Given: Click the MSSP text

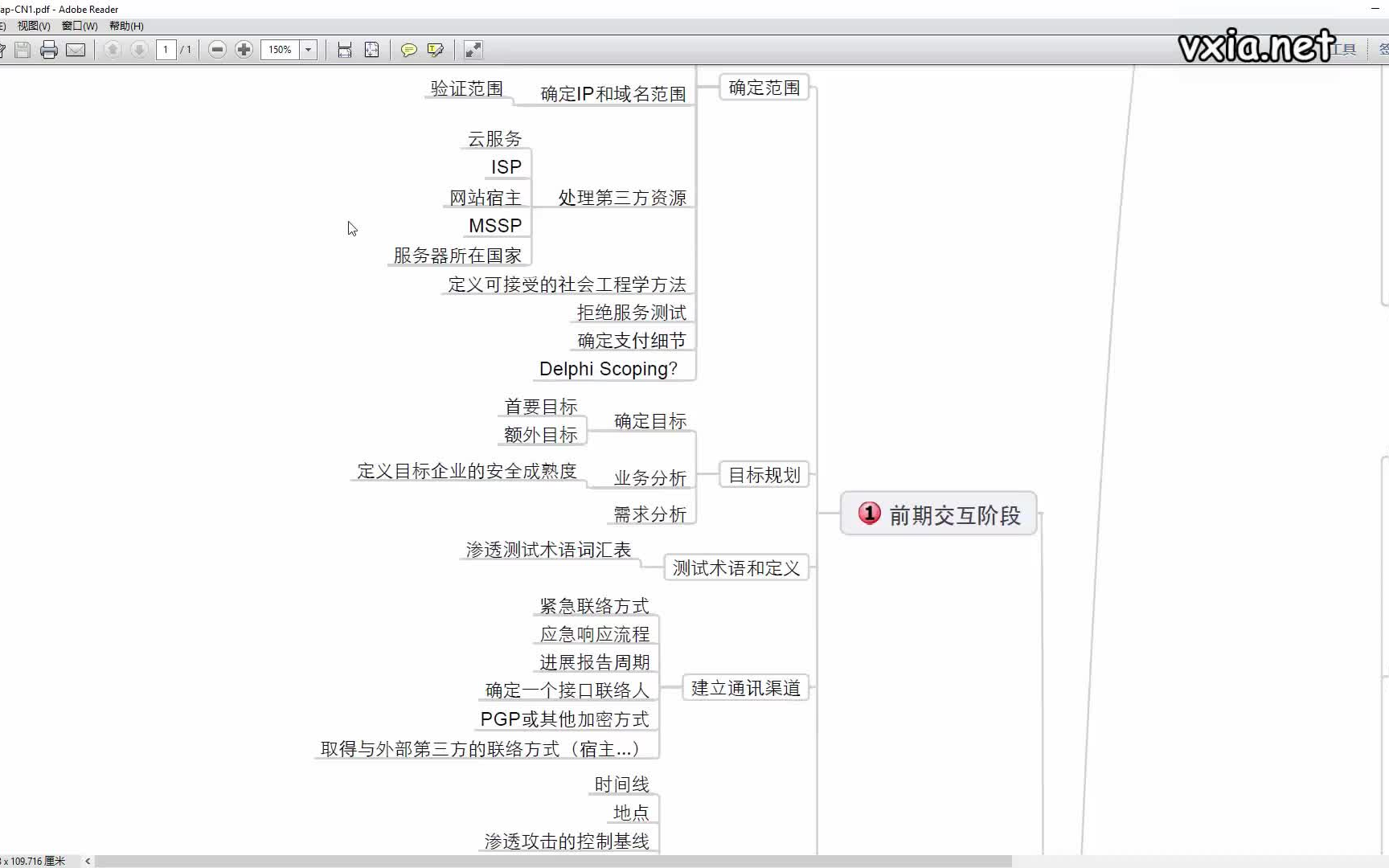Looking at the screenshot, I should click(x=495, y=226).
